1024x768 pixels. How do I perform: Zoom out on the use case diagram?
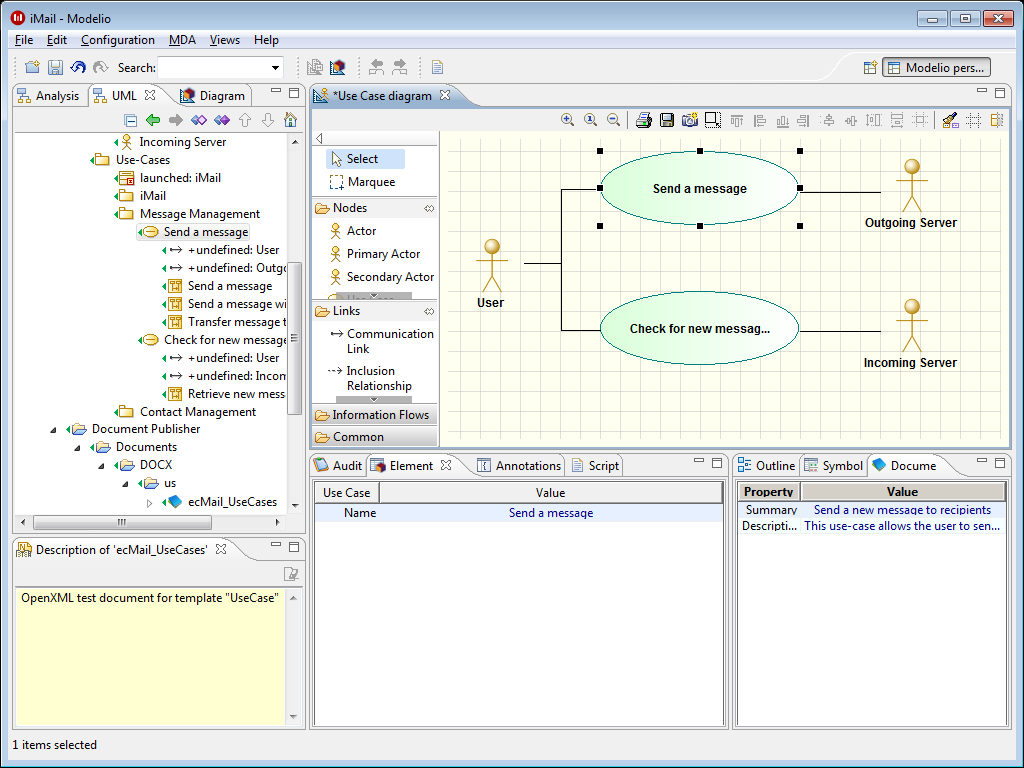tap(613, 120)
